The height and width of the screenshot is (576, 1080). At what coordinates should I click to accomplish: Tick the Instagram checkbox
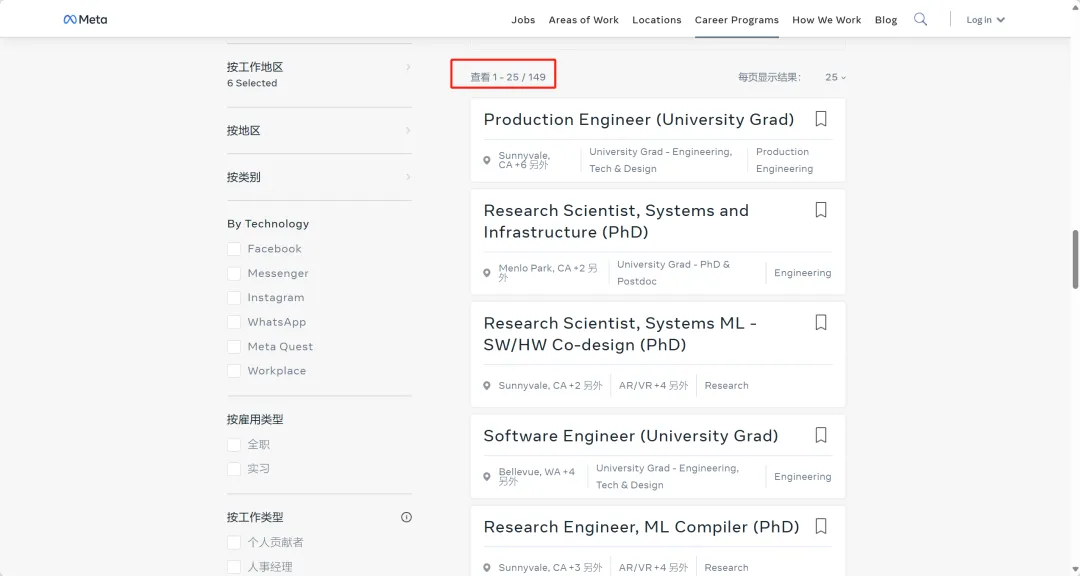[234, 298]
